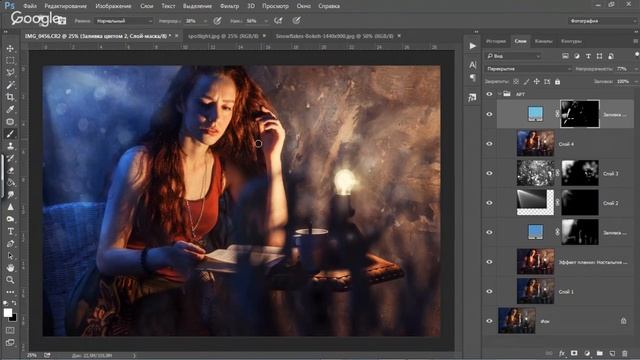The image size is (640, 360).
Task: Select the Hand tool
Action: [10, 268]
